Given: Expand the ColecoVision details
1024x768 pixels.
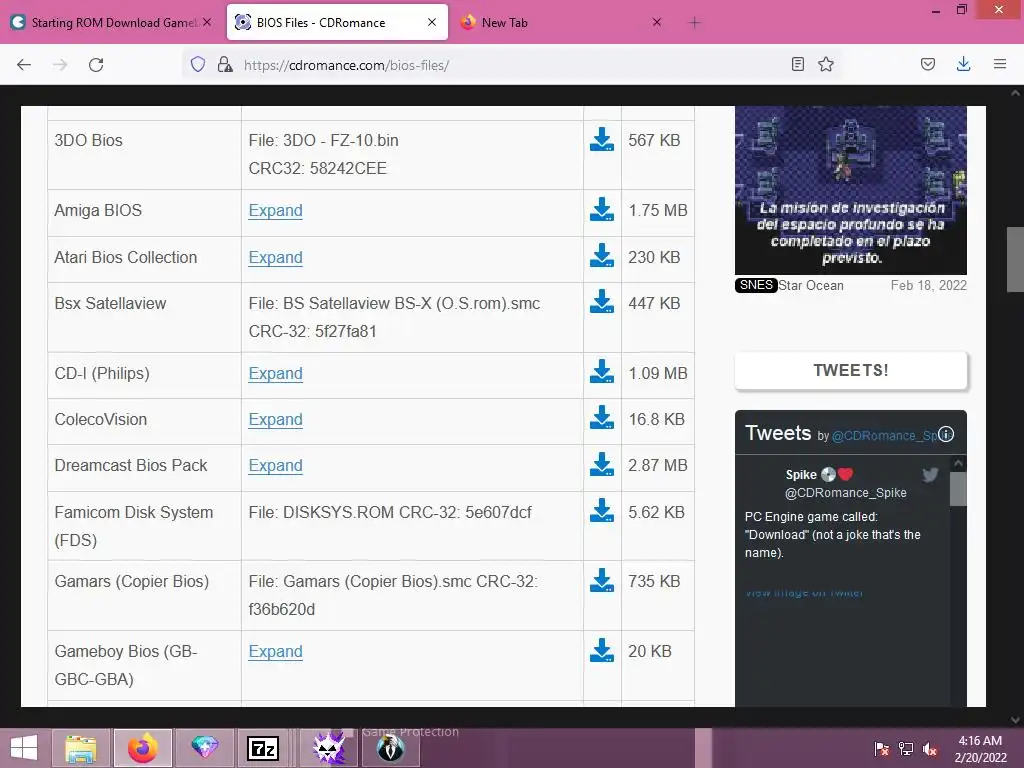Looking at the screenshot, I should pos(276,419).
